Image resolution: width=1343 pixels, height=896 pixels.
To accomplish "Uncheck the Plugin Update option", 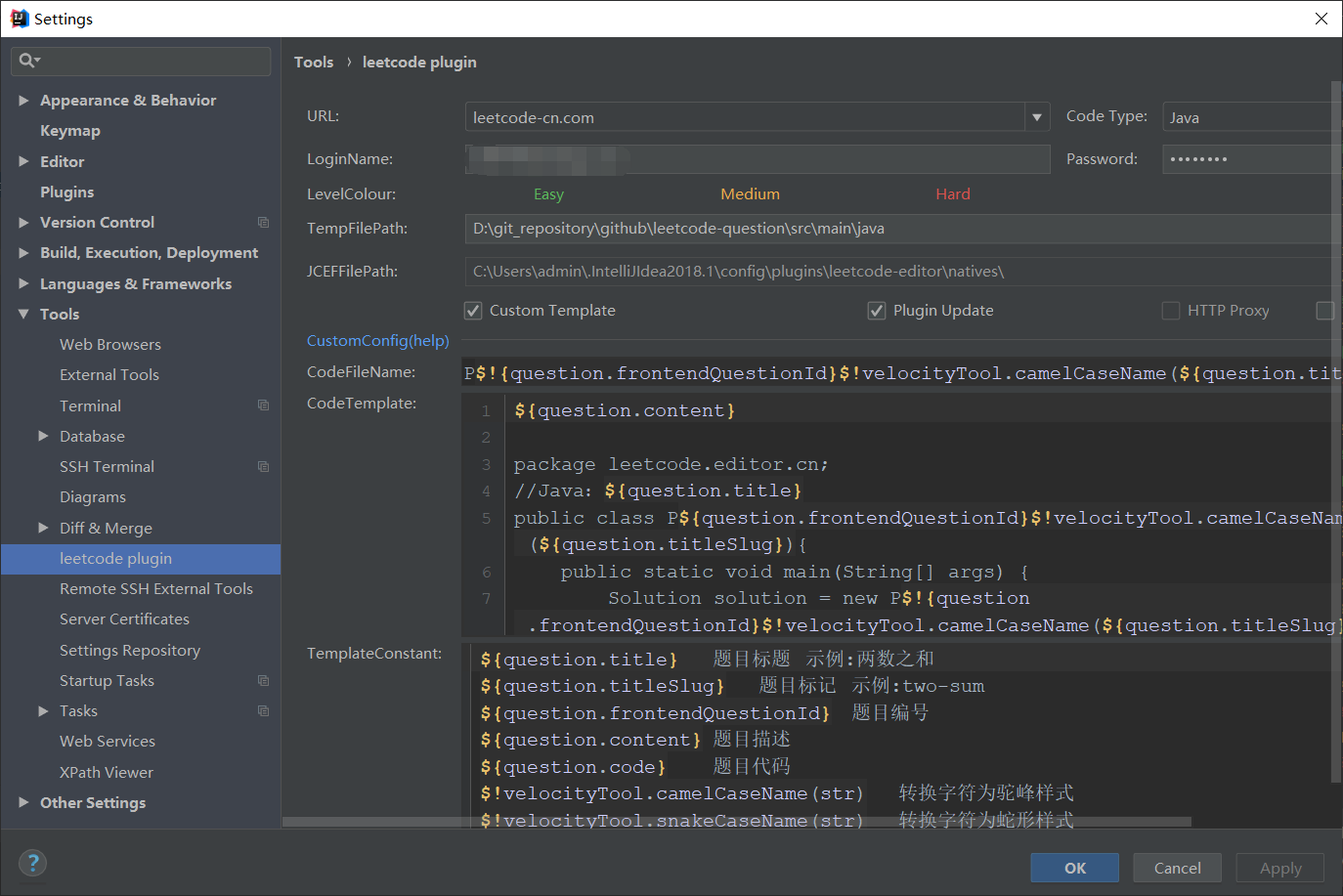I will pyautogui.click(x=877, y=310).
